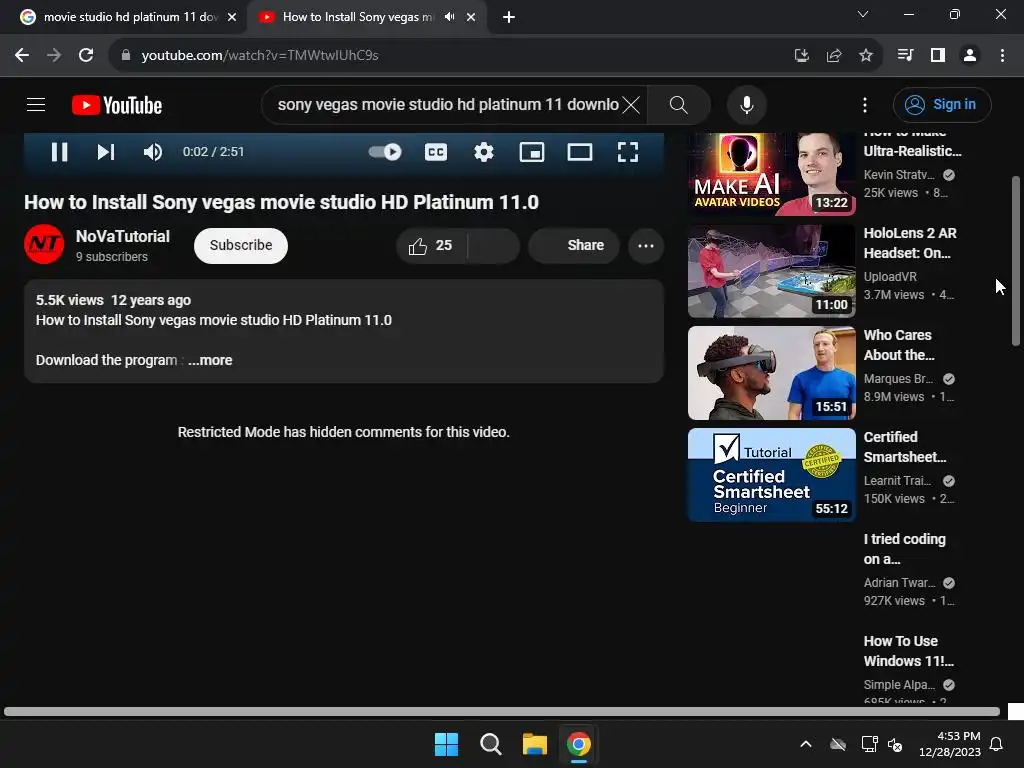Open notifications bell in taskbar
The image size is (1024, 768).
[x=997, y=744]
